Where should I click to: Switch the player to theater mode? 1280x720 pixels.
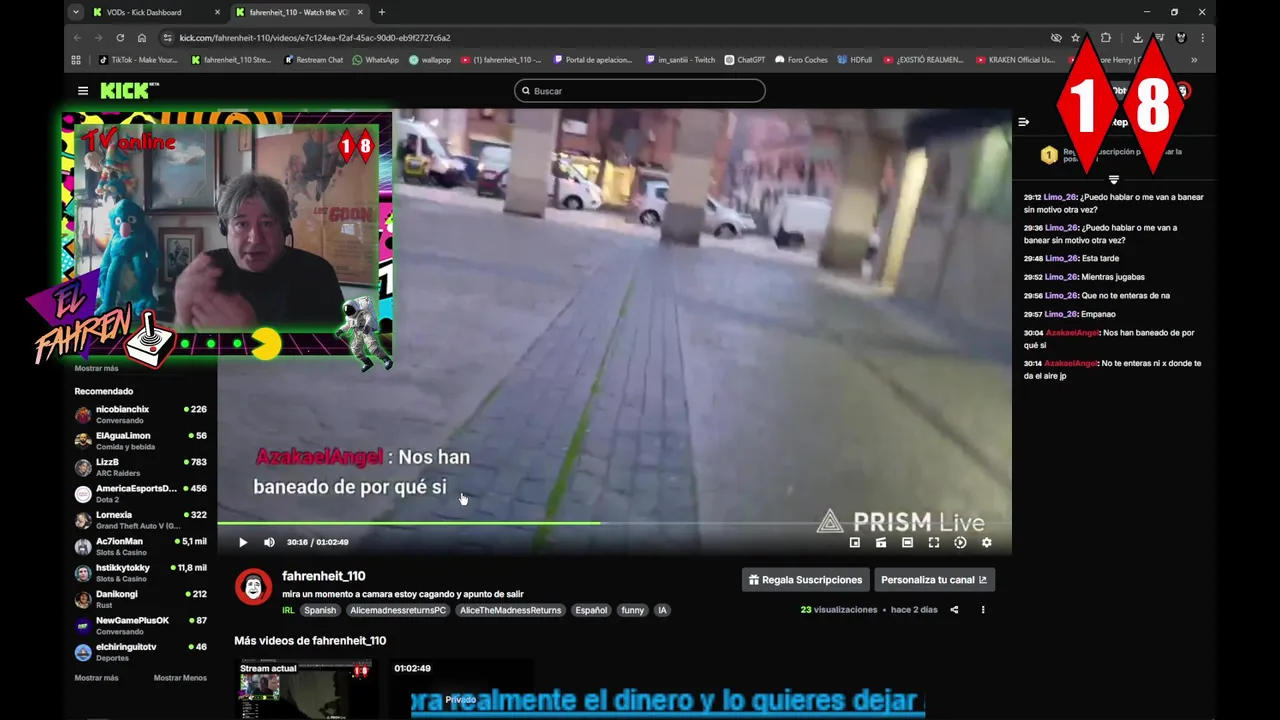pyautogui.click(x=907, y=542)
